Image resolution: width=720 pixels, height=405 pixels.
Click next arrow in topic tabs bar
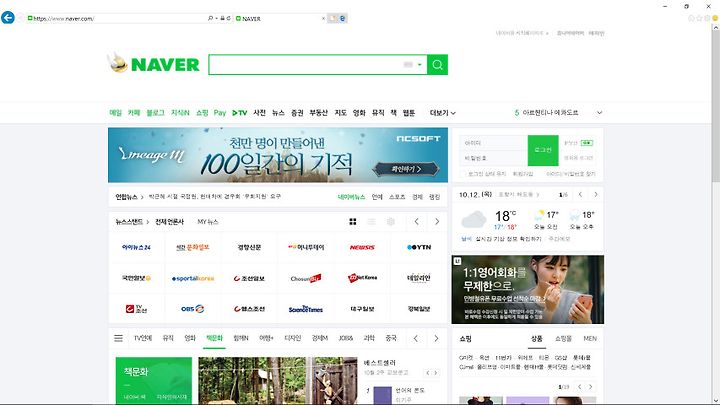point(436,338)
